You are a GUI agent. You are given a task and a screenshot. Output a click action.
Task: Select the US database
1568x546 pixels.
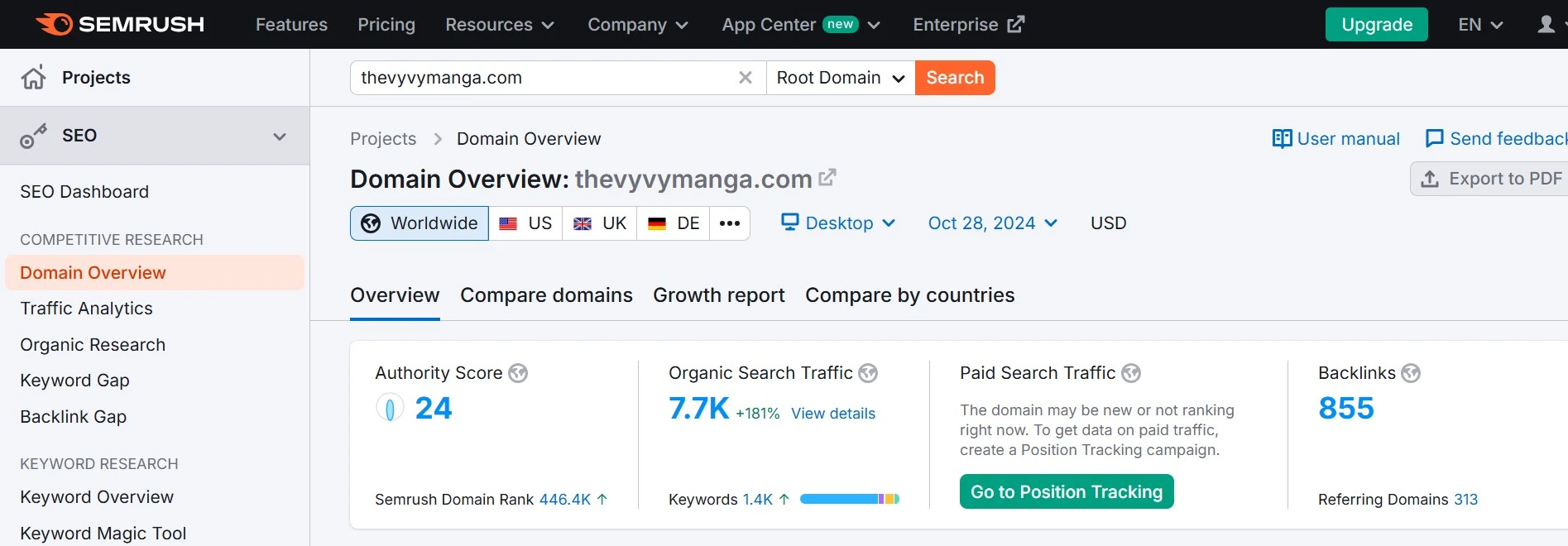pos(525,223)
